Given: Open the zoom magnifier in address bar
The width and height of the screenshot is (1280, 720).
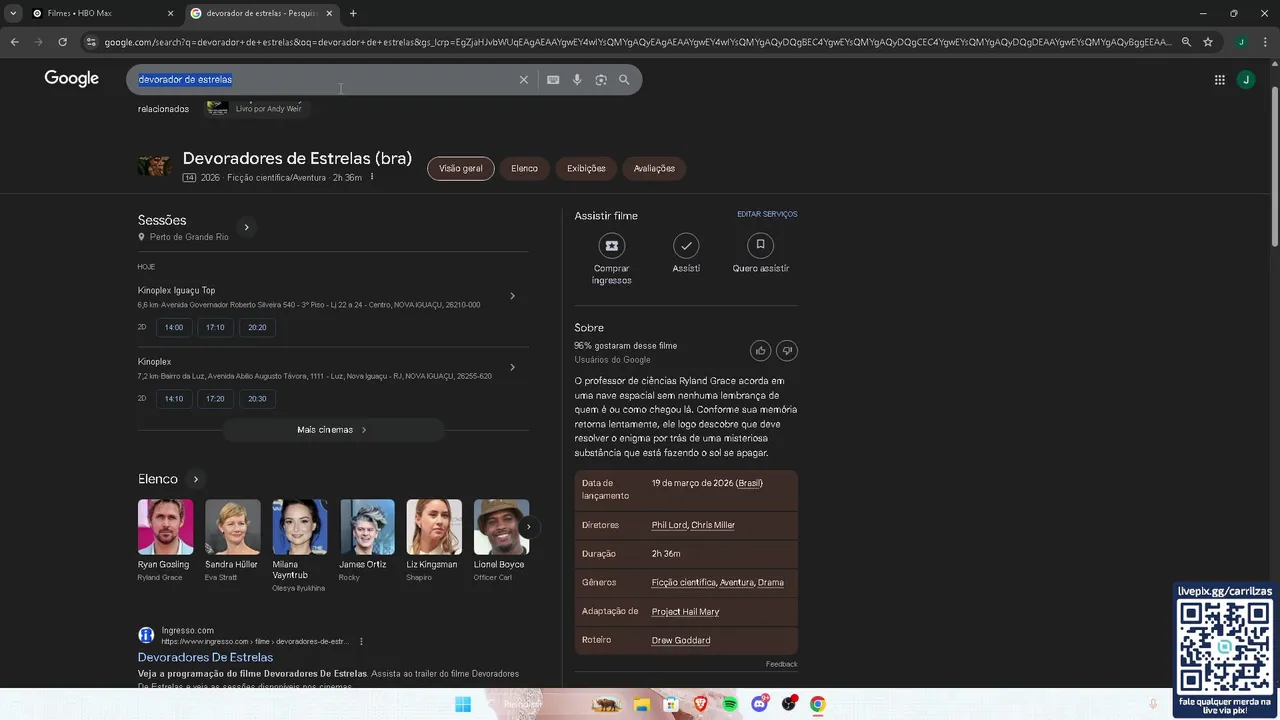Looking at the screenshot, I should click(1186, 42).
